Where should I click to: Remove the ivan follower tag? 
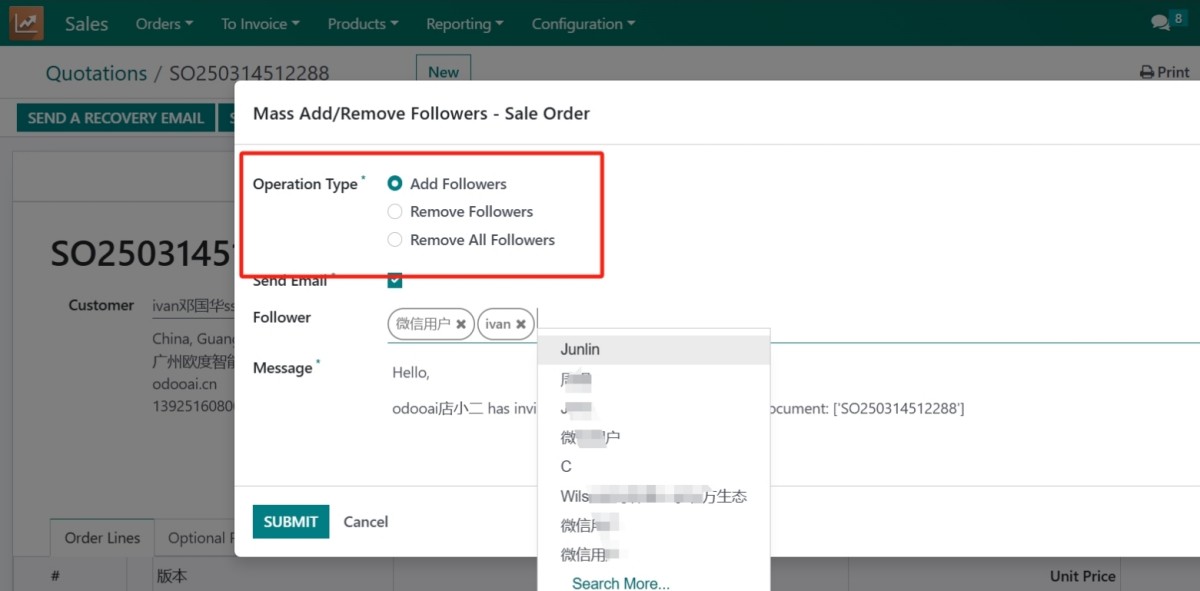click(521, 324)
